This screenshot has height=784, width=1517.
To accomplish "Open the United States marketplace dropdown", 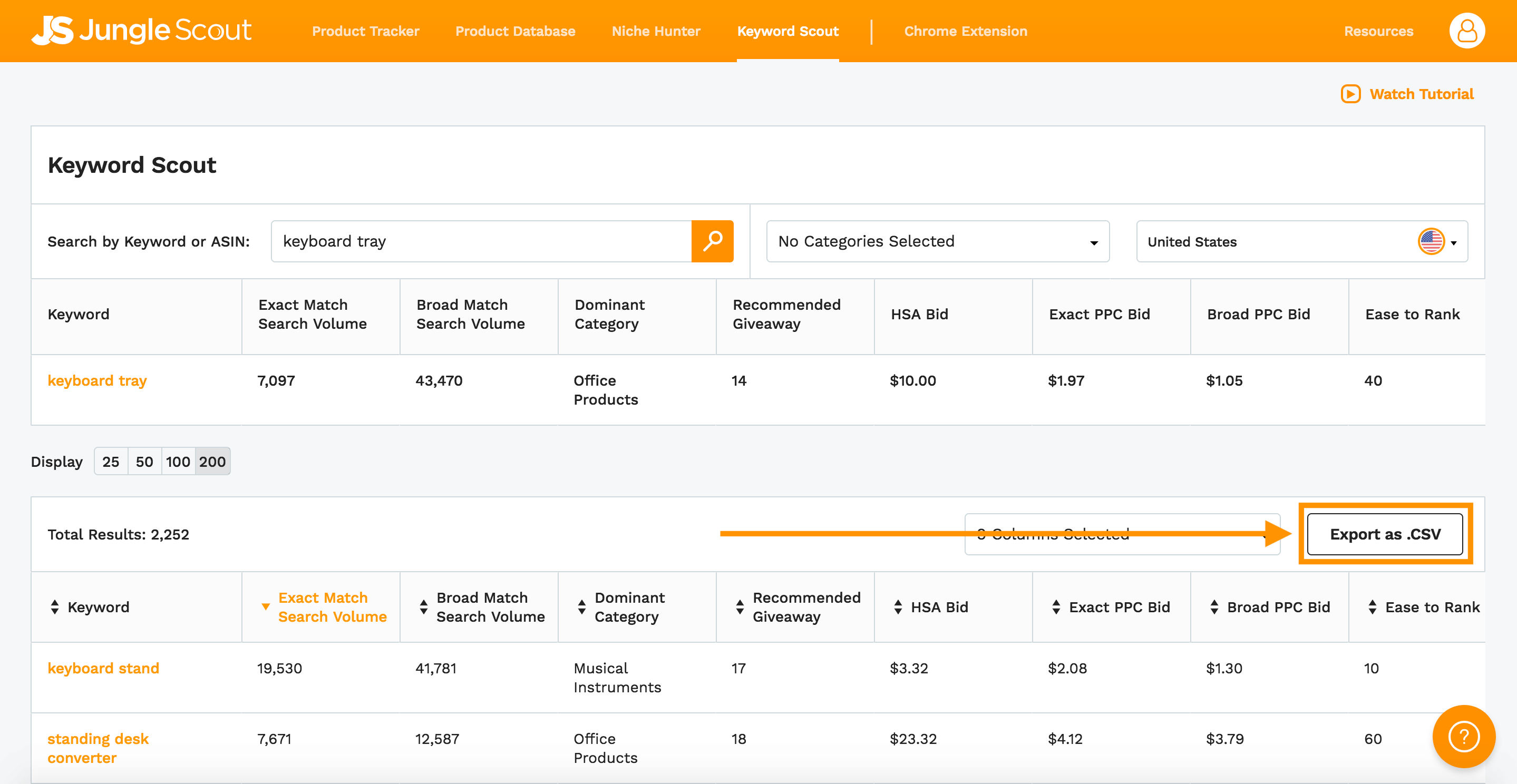I will point(1301,241).
